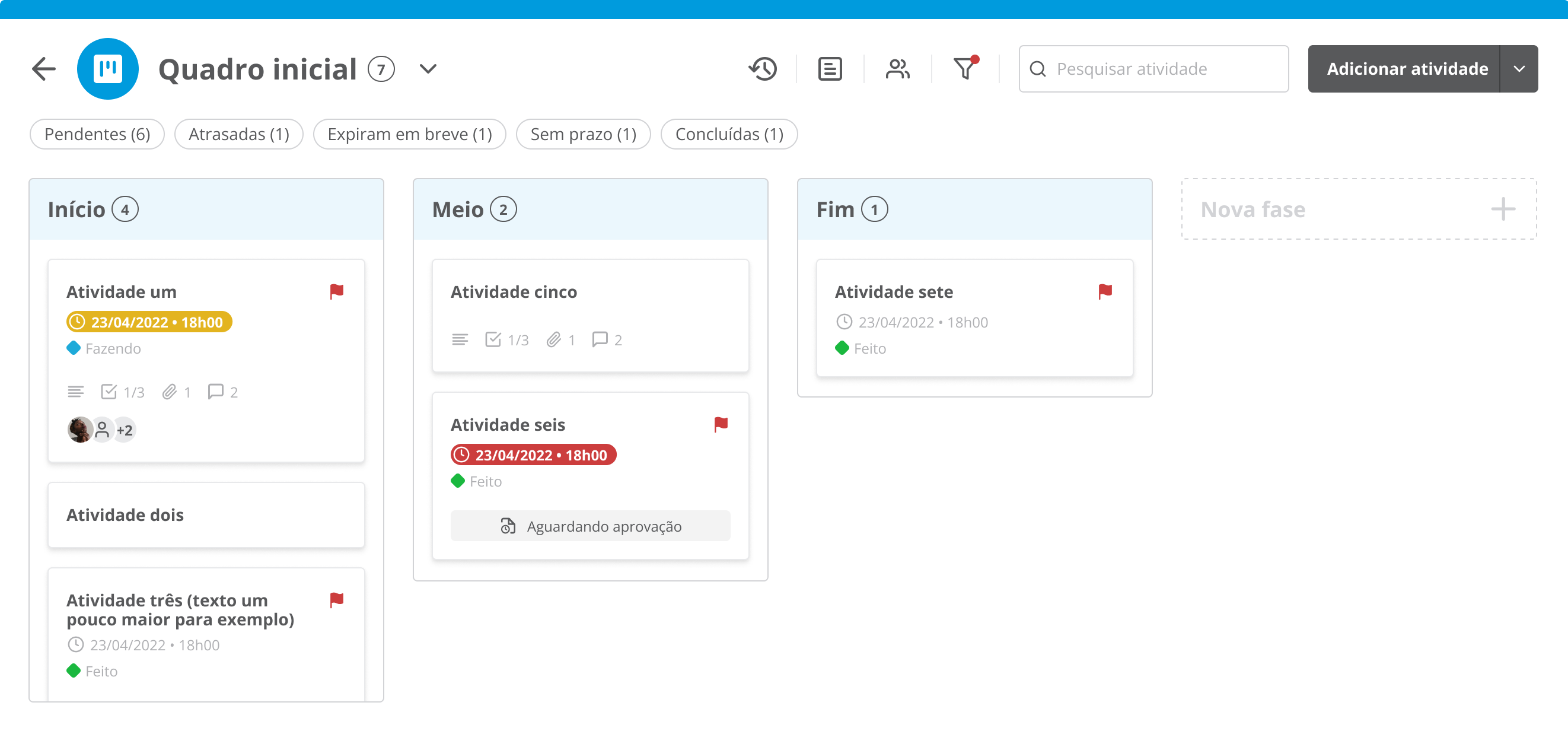Open the filter funnel icon
This screenshot has height=731, width=1568.
tap(965, 68)
